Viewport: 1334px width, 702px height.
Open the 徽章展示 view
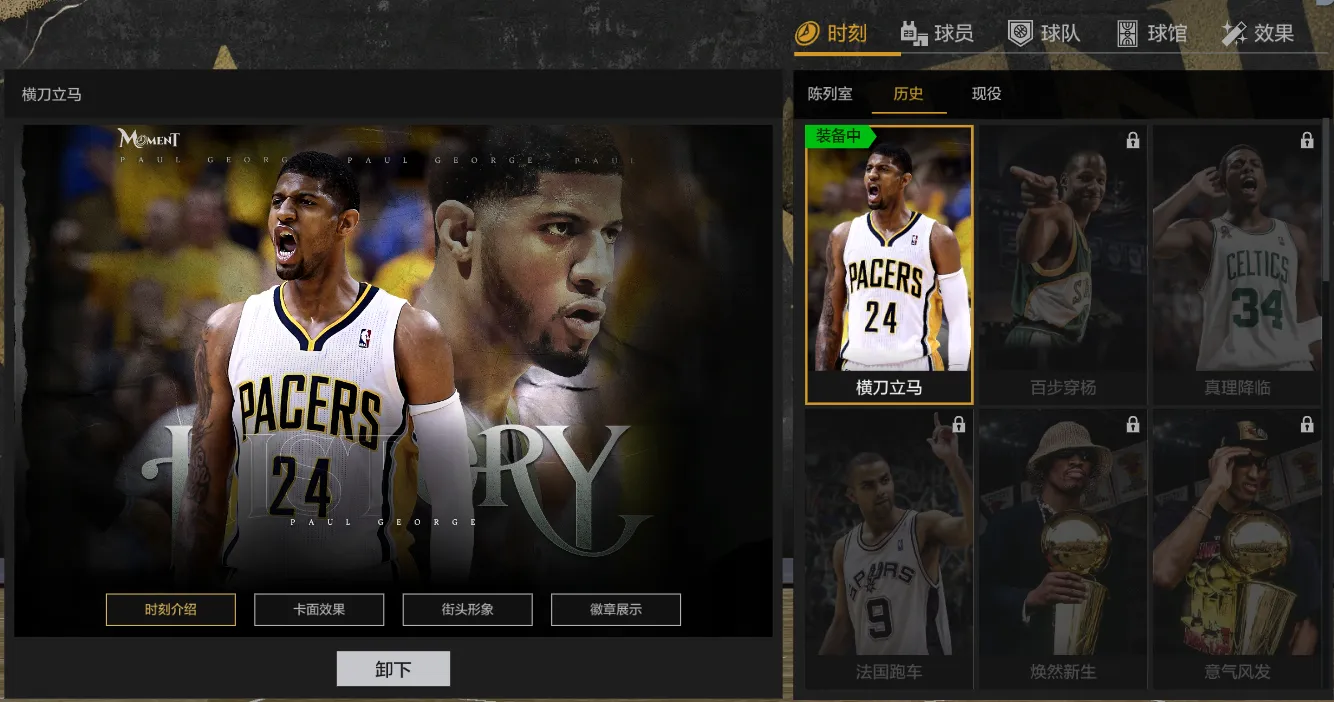pyautogui.click(x=616, y=609)
